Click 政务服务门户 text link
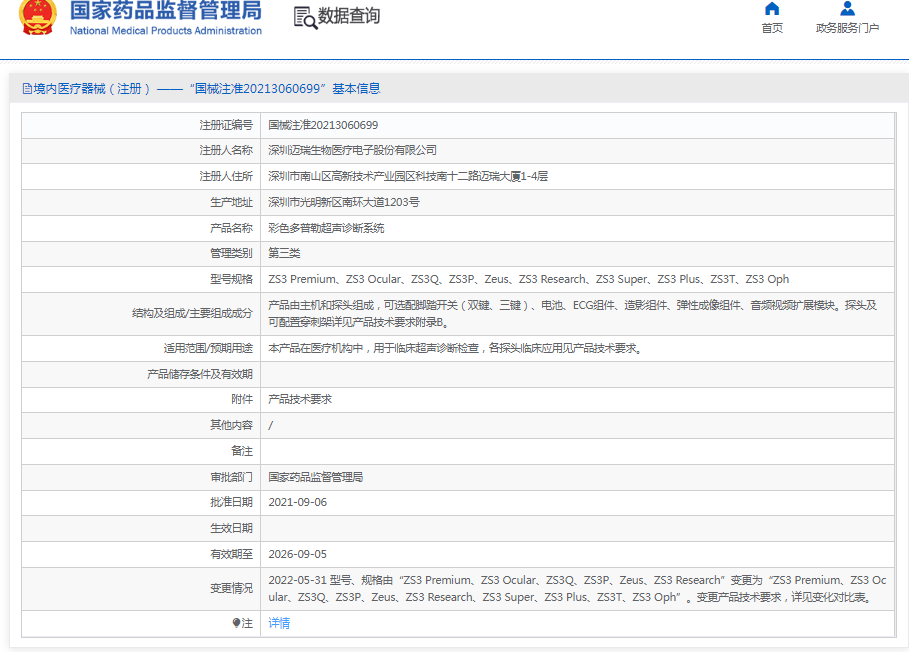Viewport: 909px width, 652px height. coord(848,28)
